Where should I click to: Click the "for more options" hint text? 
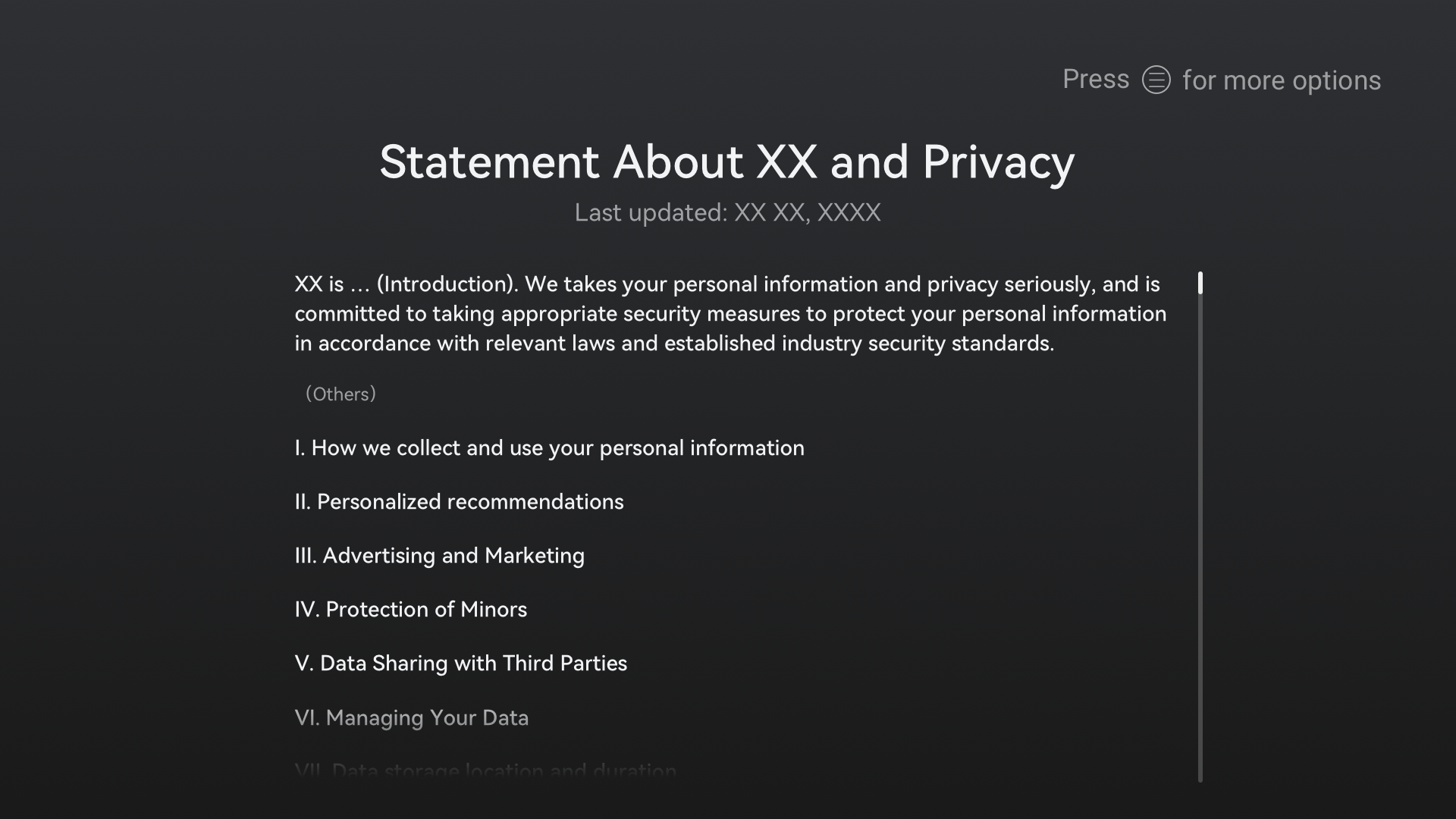pyautogui.click(x=1282, y=80)
